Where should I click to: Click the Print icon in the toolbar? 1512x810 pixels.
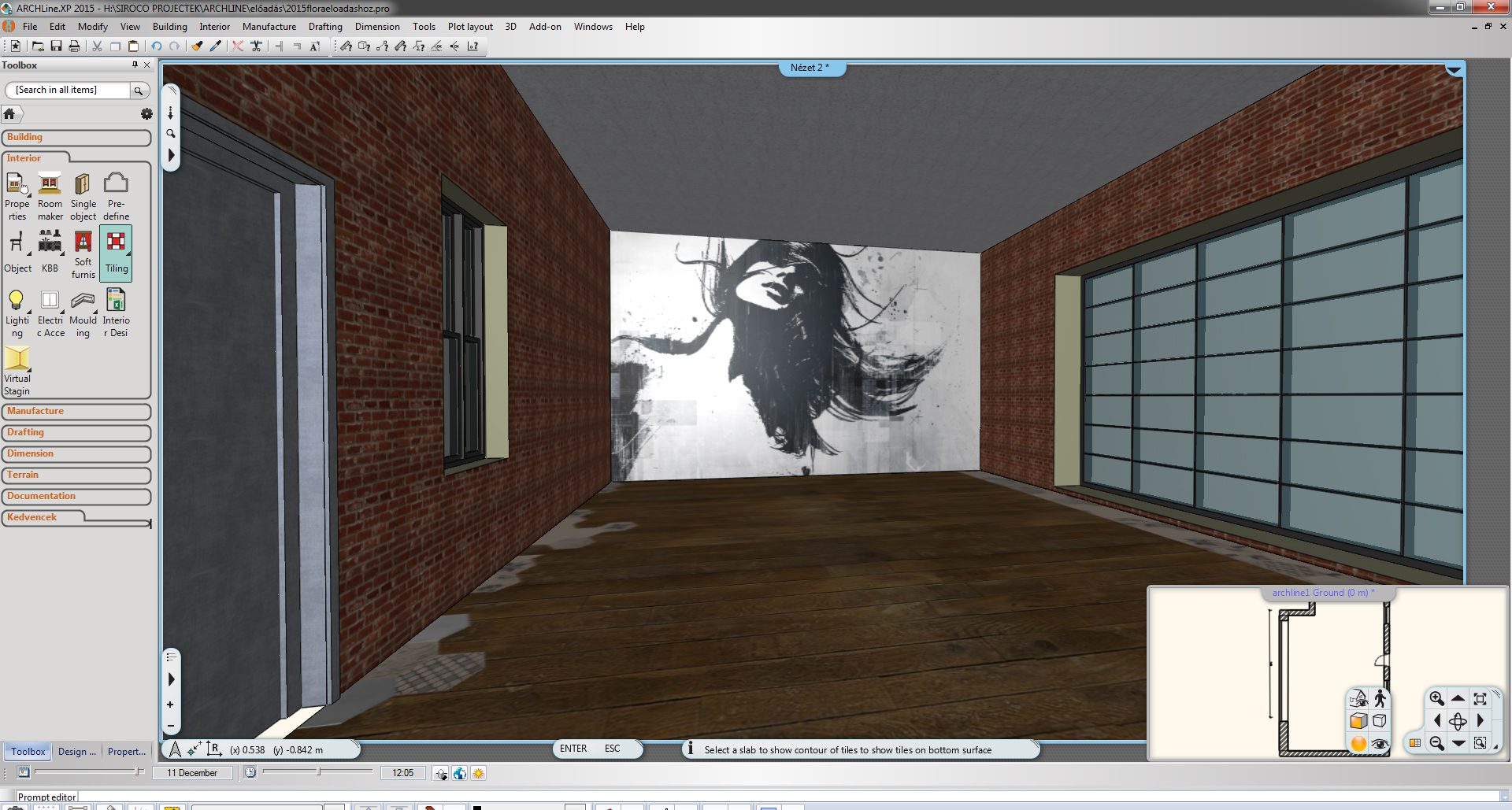(74, 46)
